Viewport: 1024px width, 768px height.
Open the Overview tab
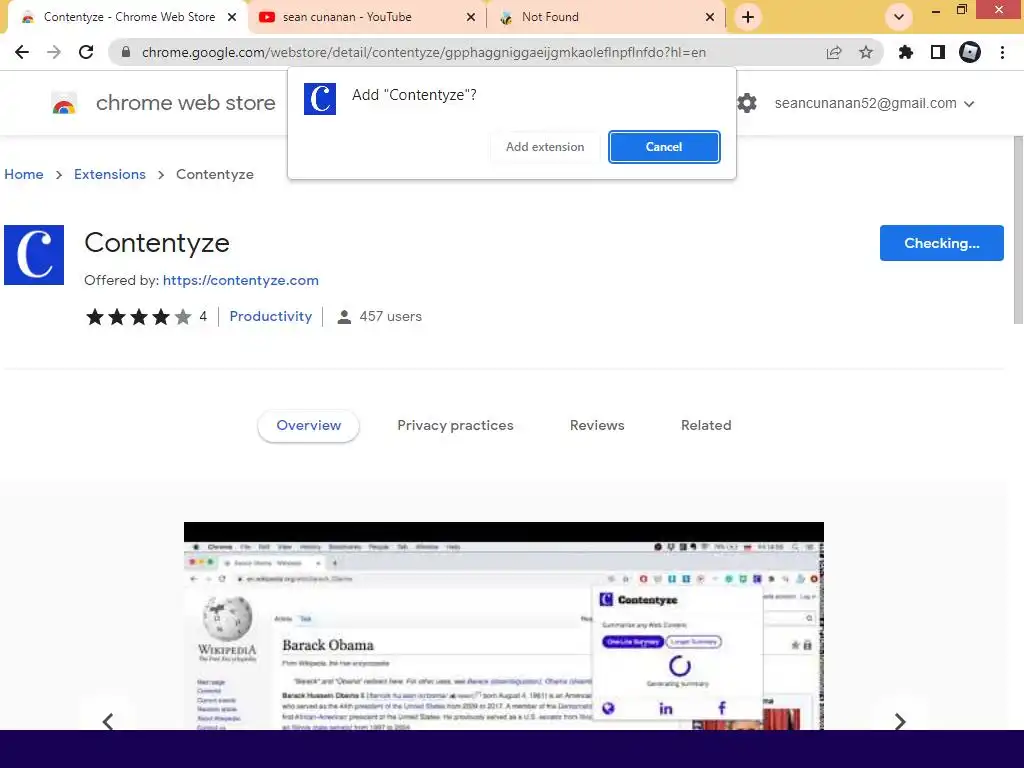point(308,426)
